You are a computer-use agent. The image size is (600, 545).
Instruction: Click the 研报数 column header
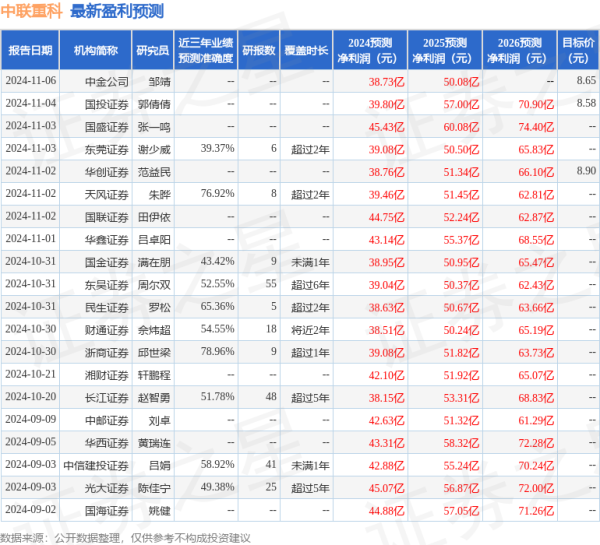(259, 50)
